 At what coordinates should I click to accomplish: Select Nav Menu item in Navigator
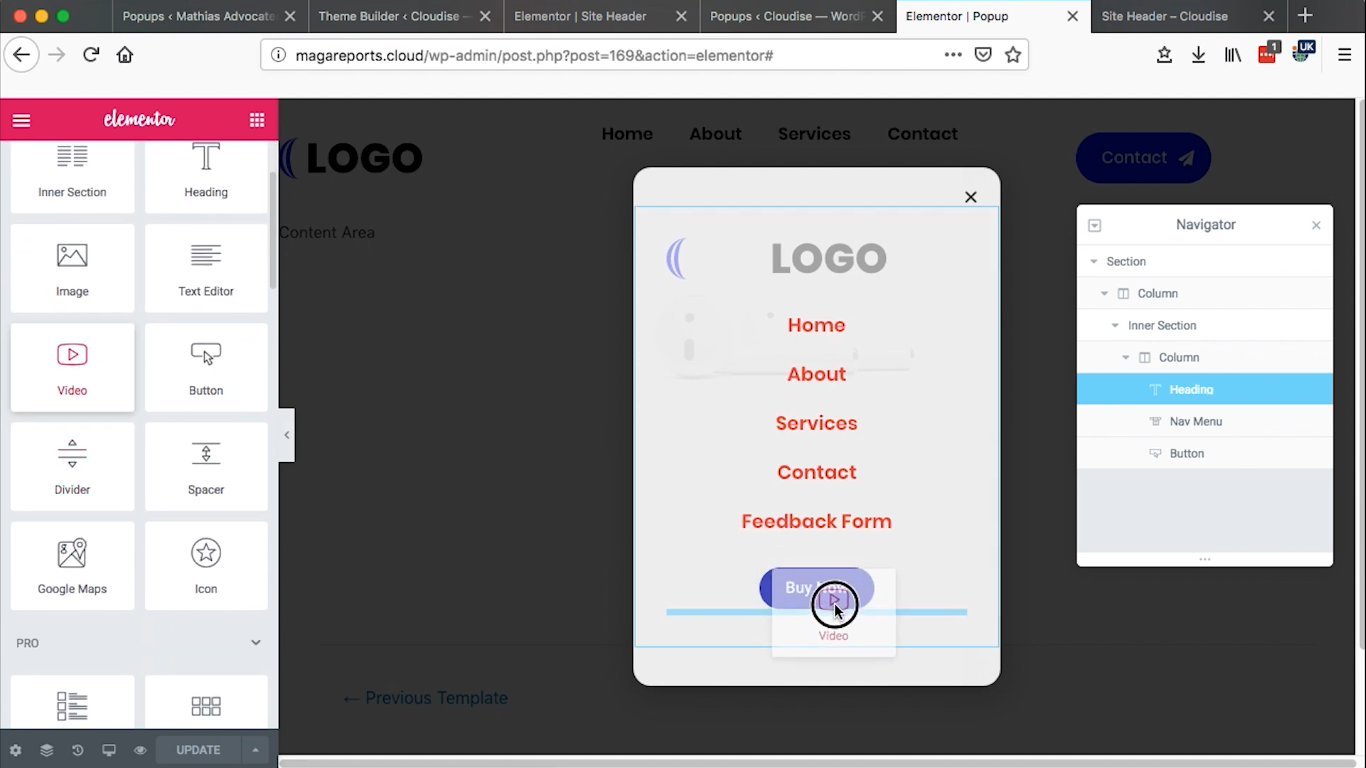coord(1205,421)
